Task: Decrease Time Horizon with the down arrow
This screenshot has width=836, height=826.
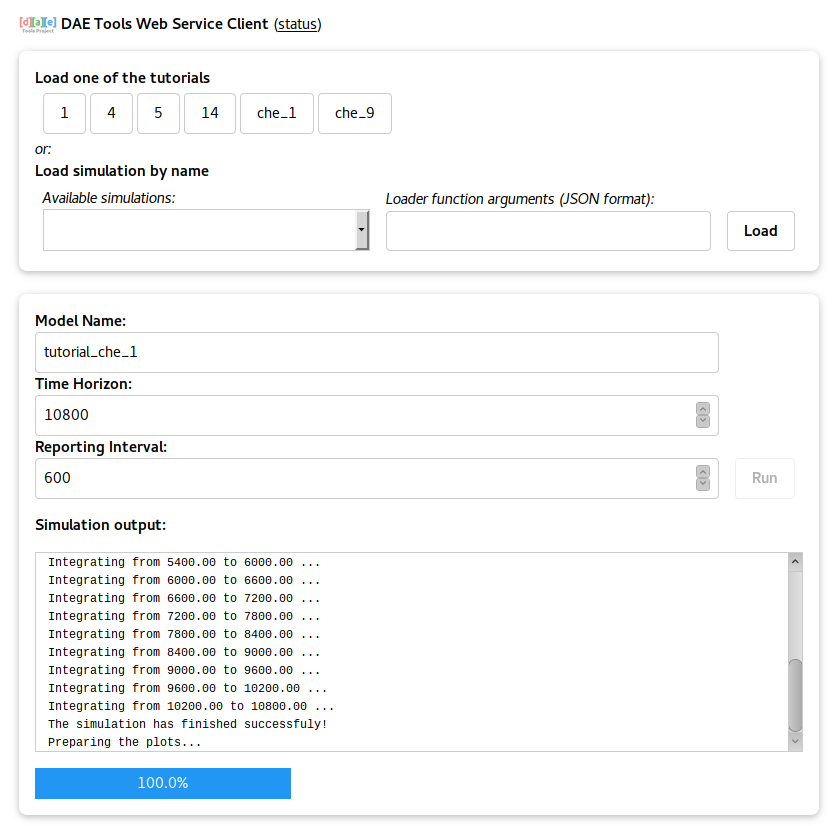Action: [703, 421]
